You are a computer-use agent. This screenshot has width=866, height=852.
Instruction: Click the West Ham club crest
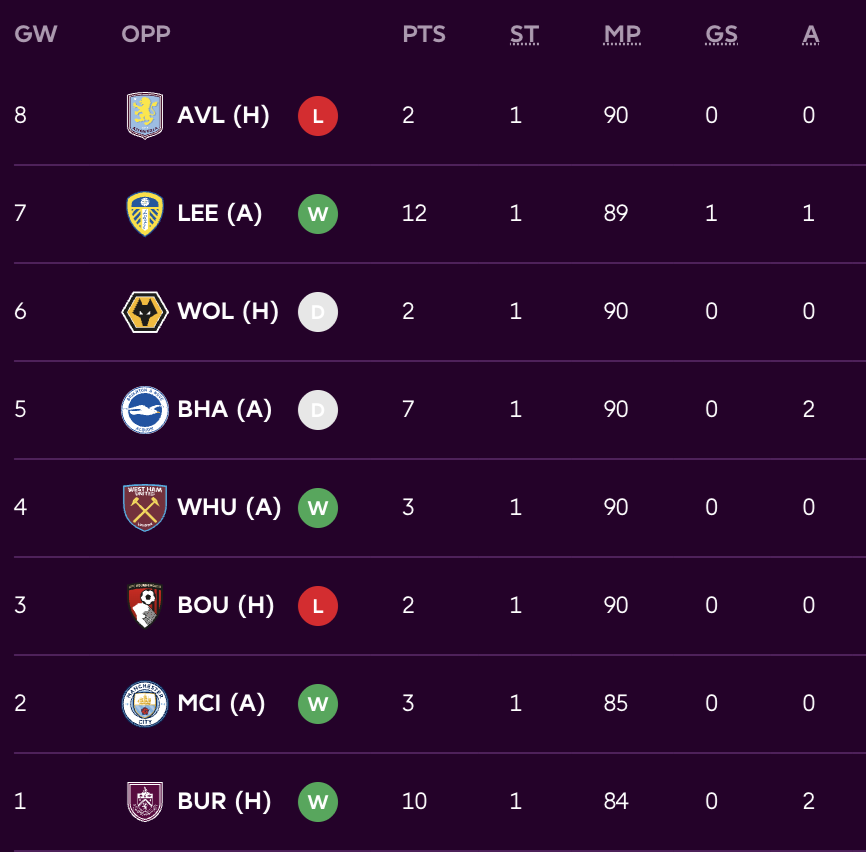[145, 508]
